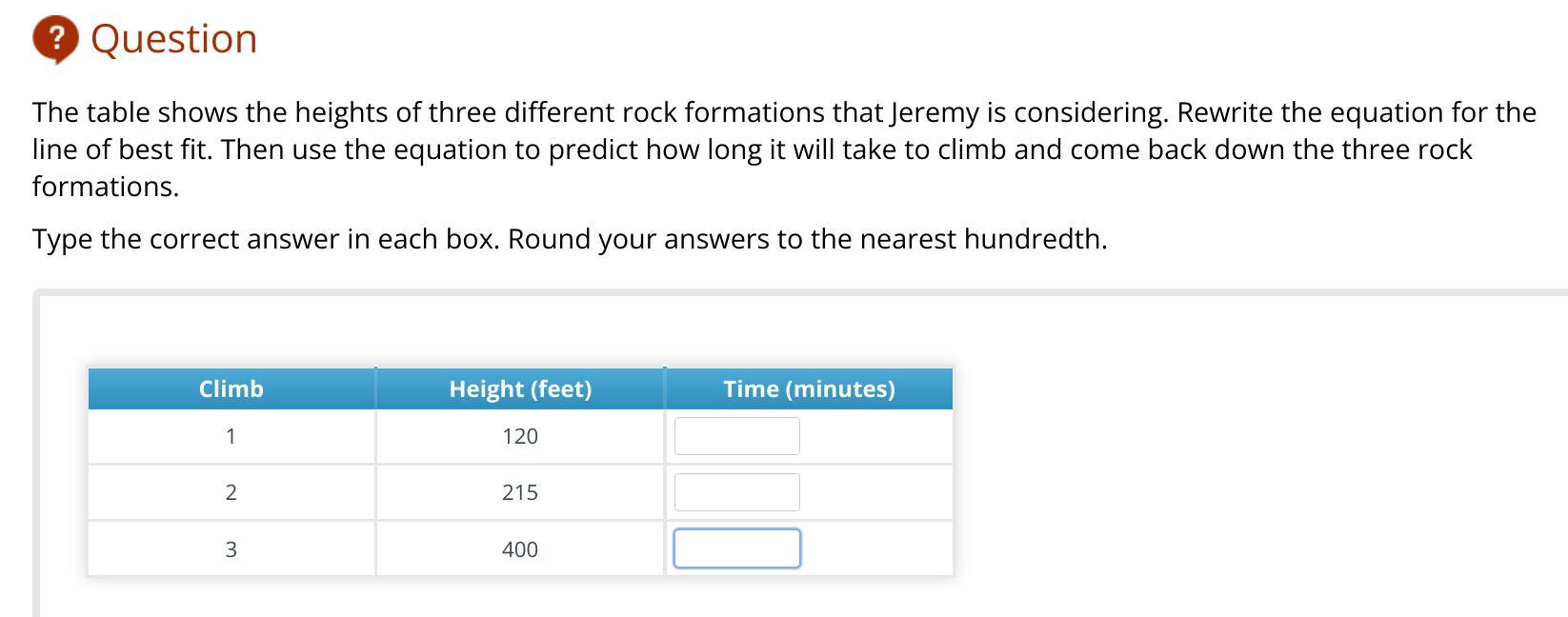This screenshot has height=617, width=1568.
Task: Click the words 'nearest hundredth'
Action: 981,239
